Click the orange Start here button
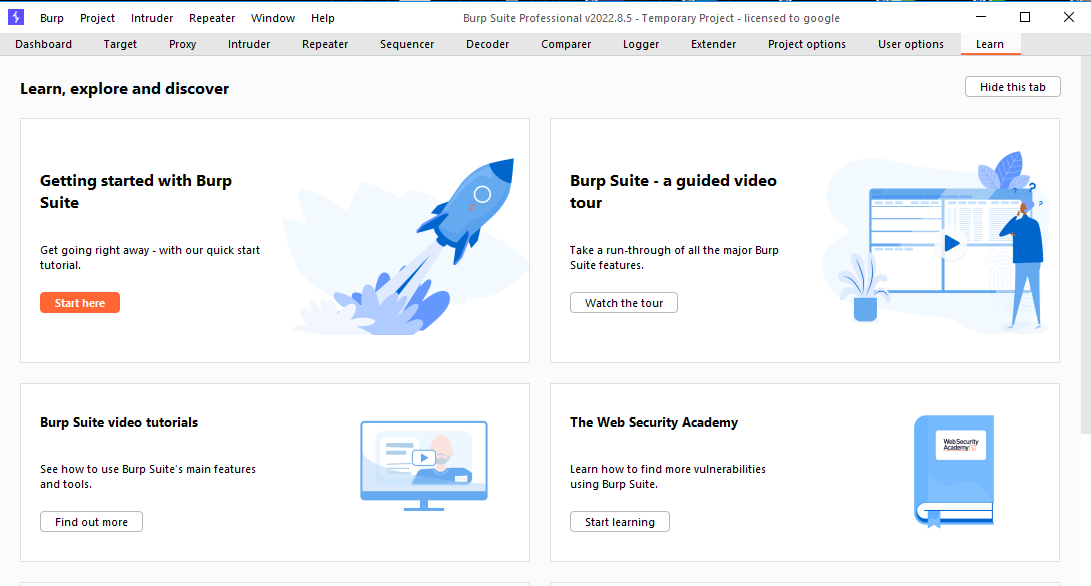Viewport: 1091px width, 586px height. point(80,303)
